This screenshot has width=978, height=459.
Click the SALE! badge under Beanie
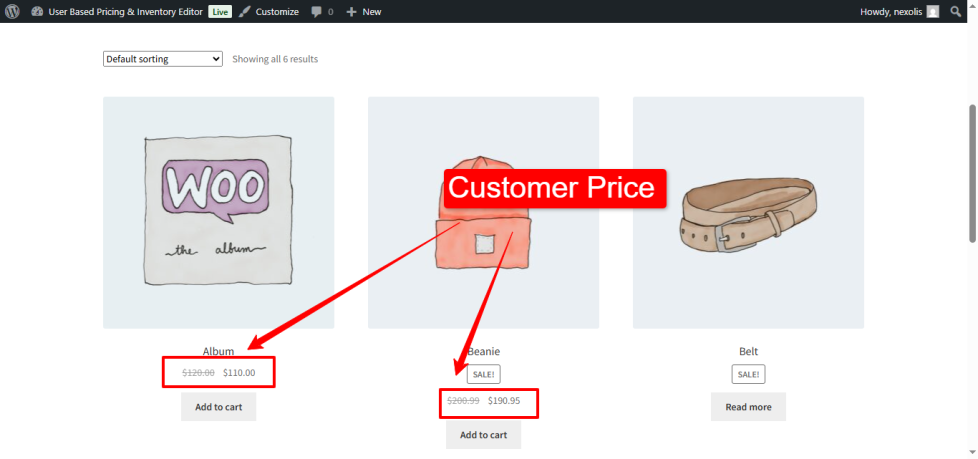pyautogui.click(x=483, y=374)
